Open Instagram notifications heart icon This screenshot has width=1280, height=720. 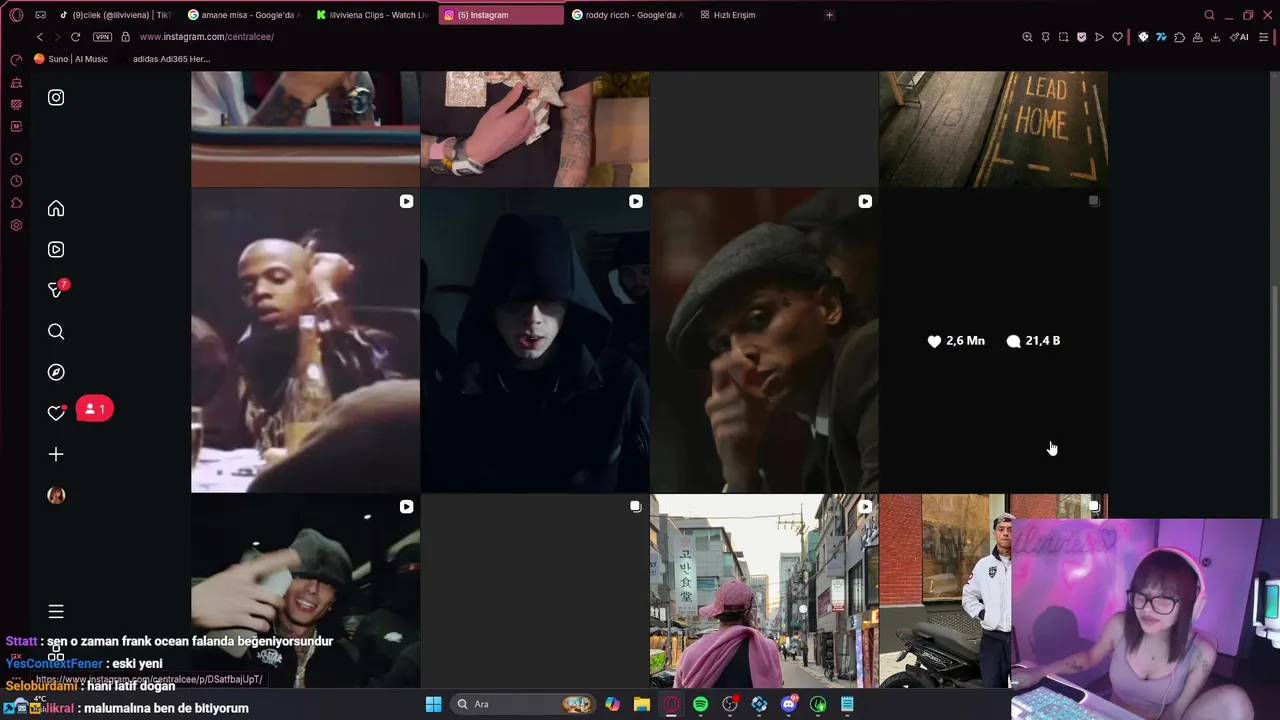tap(56, 413)
